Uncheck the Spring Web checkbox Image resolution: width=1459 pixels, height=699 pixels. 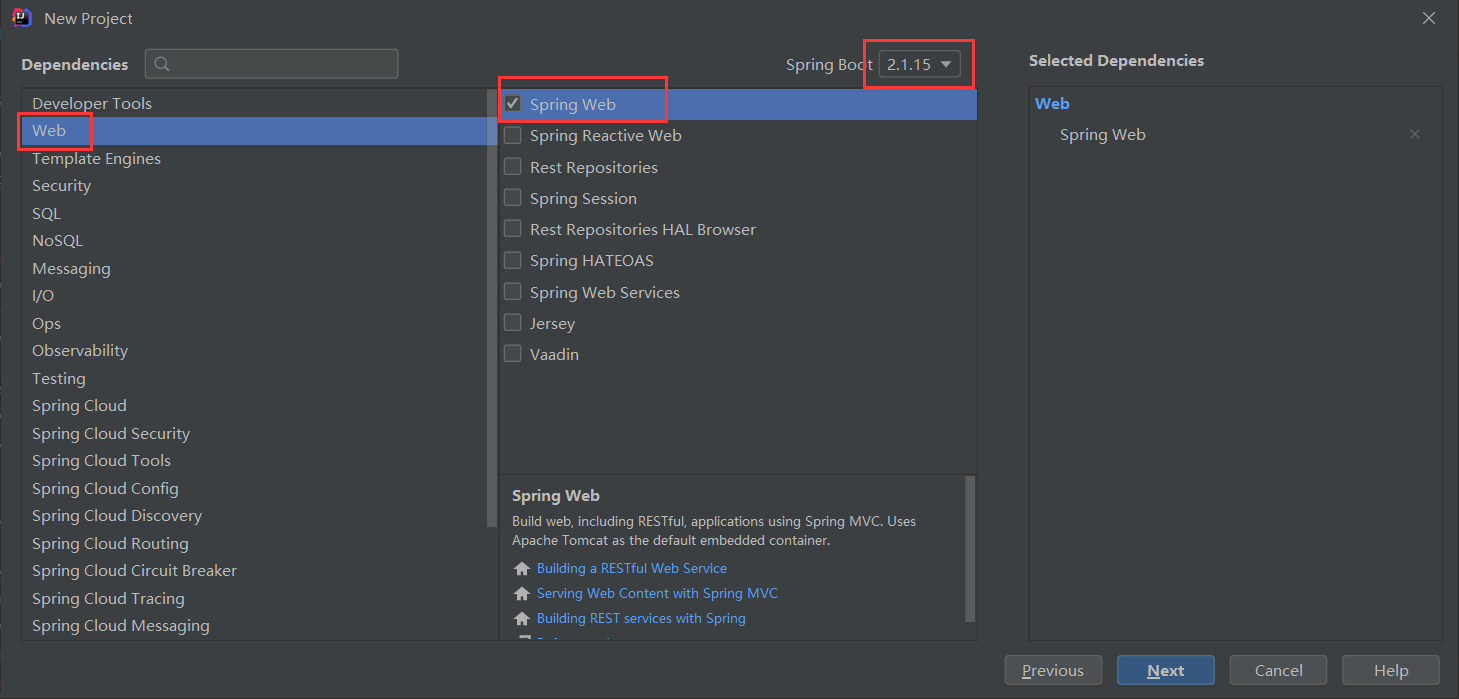[x=513, y=103]
